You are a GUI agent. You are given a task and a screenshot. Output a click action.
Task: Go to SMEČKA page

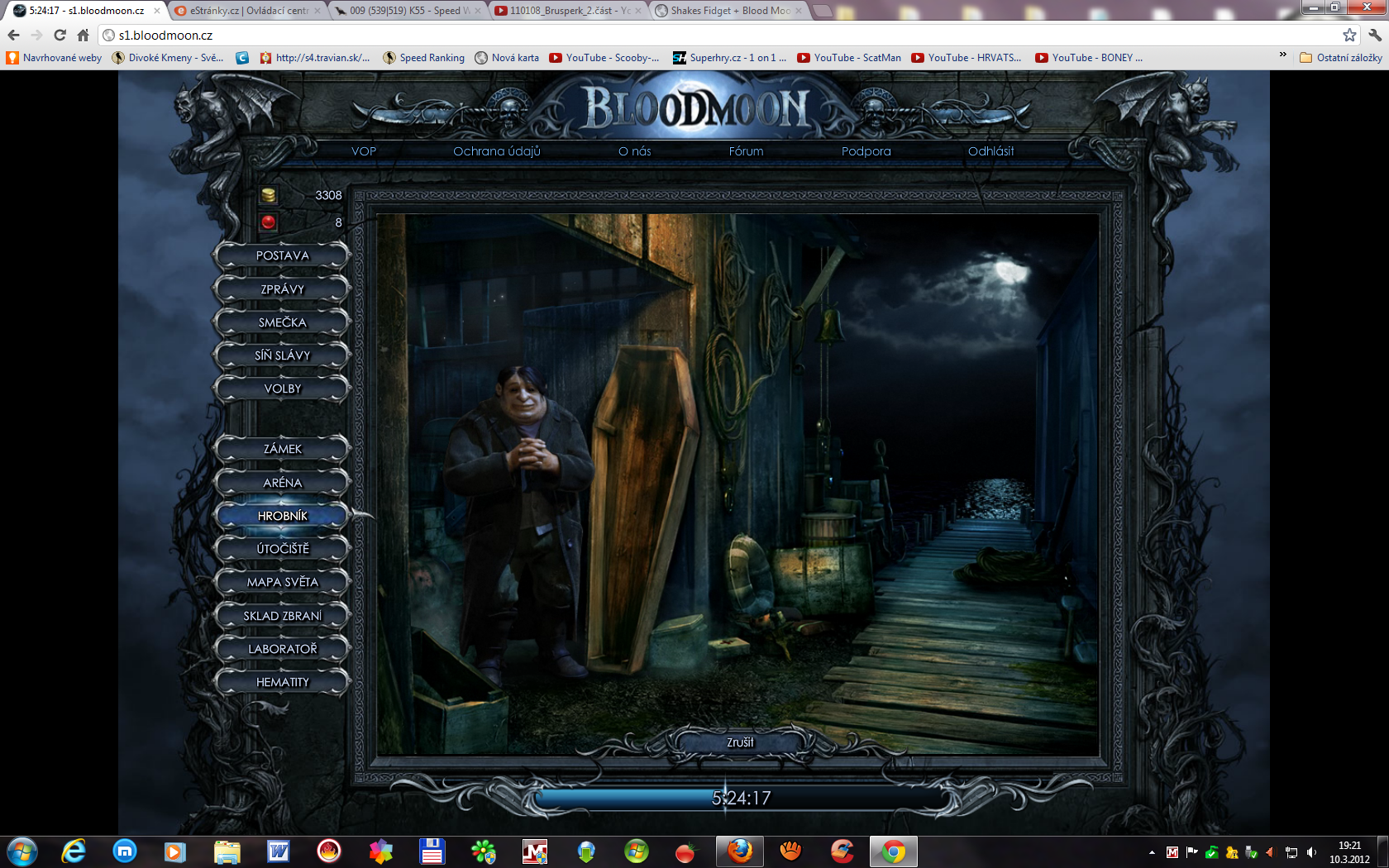click(x=282, y=322)
